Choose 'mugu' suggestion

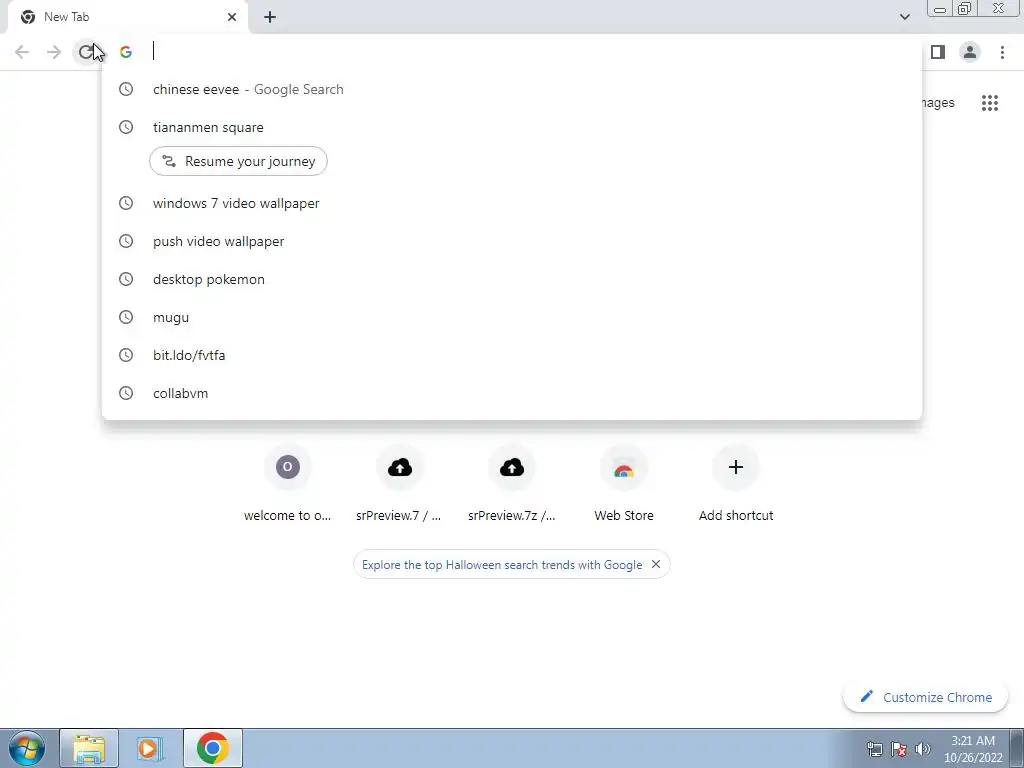[x=512, y=317]
